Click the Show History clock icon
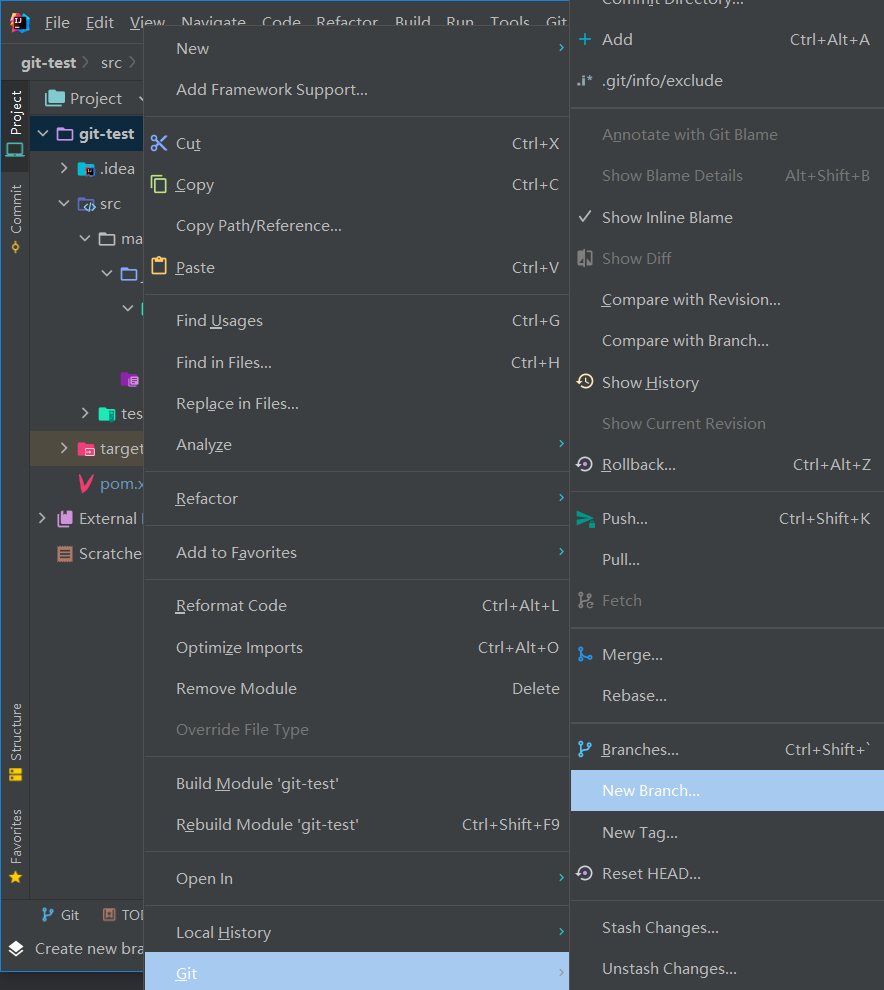884x990 pixels. tap(585, 382)
